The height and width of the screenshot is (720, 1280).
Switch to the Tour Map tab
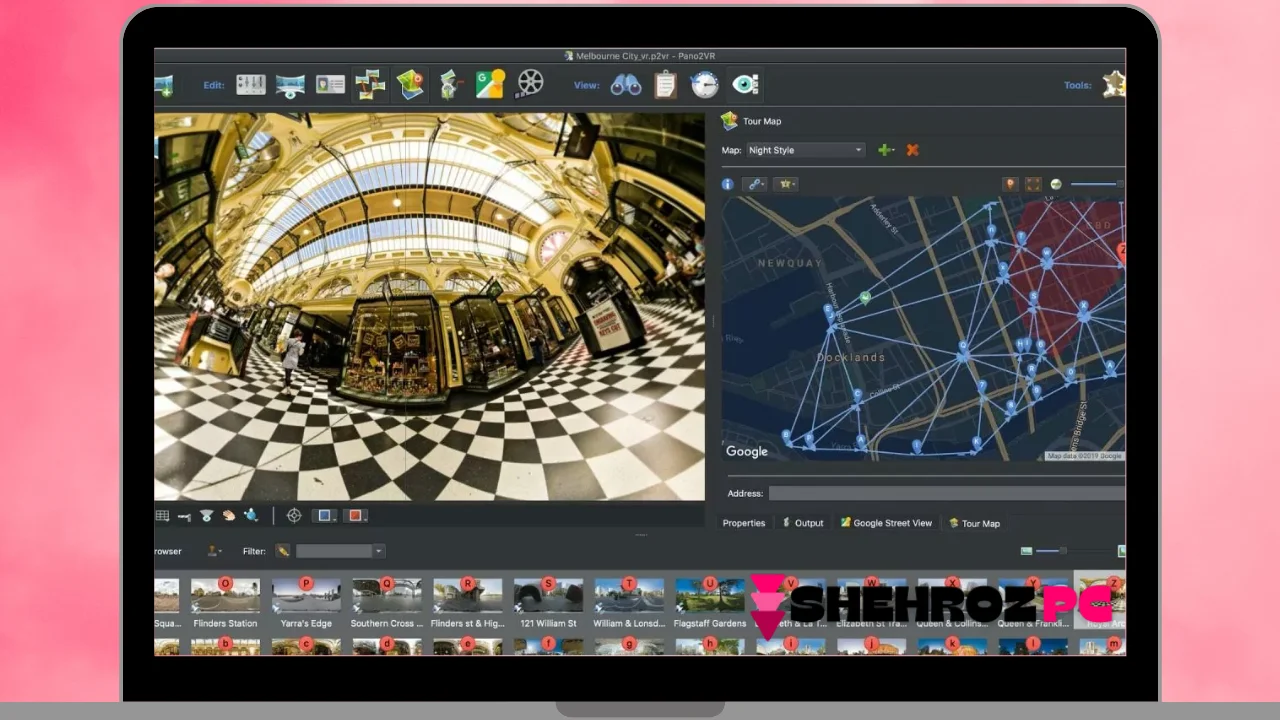click(974, 523)
